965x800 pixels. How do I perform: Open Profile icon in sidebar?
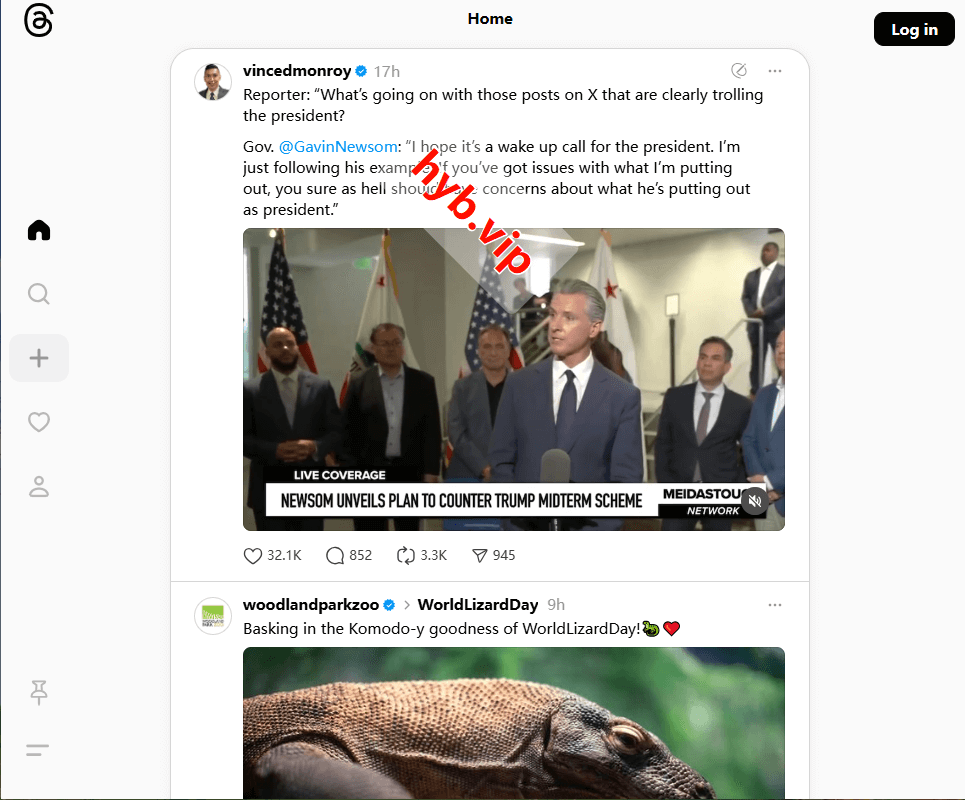pyautogui.click(x=39, y=487)
